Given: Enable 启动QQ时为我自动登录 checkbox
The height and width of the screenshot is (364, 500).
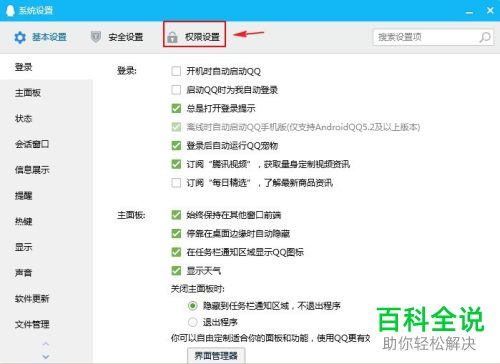Looking at the screenshot, I should pyautogui.click(x=176, y=90).
